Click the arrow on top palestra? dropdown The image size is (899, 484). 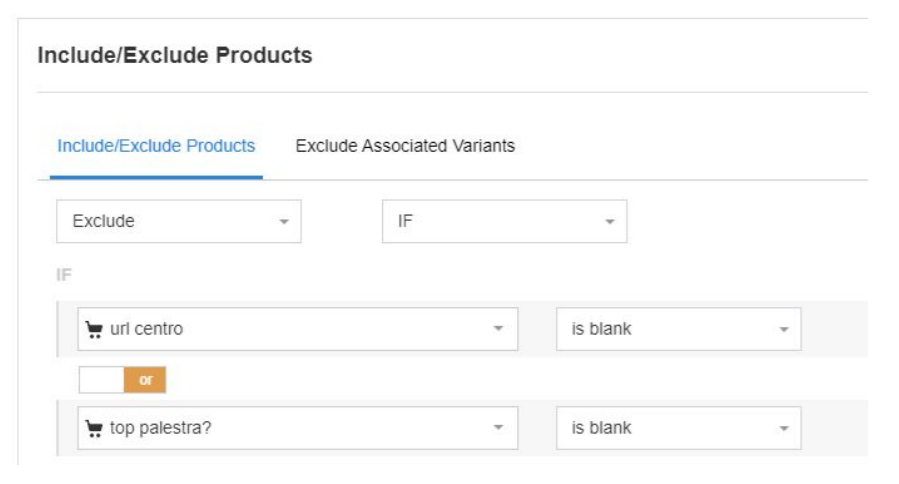[498, 428]
